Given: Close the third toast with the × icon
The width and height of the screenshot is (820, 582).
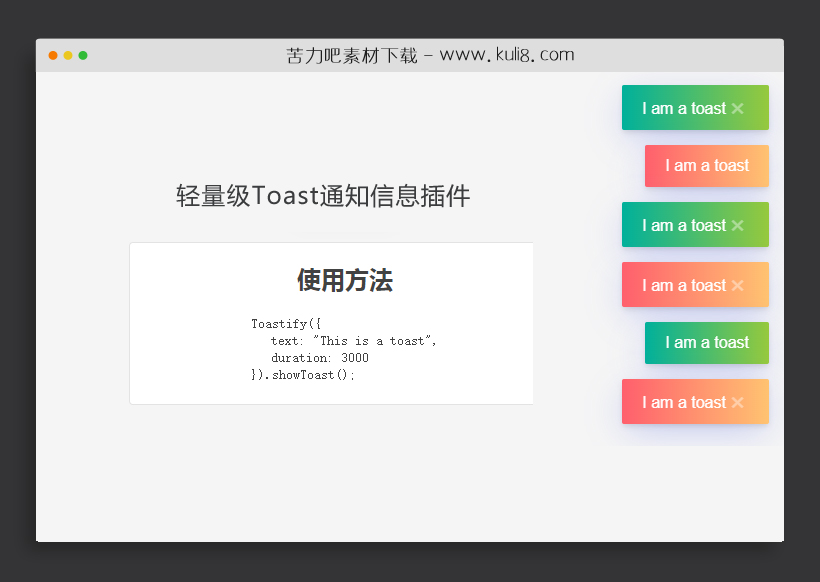Looking at the screenshot, I should point(737,225).
